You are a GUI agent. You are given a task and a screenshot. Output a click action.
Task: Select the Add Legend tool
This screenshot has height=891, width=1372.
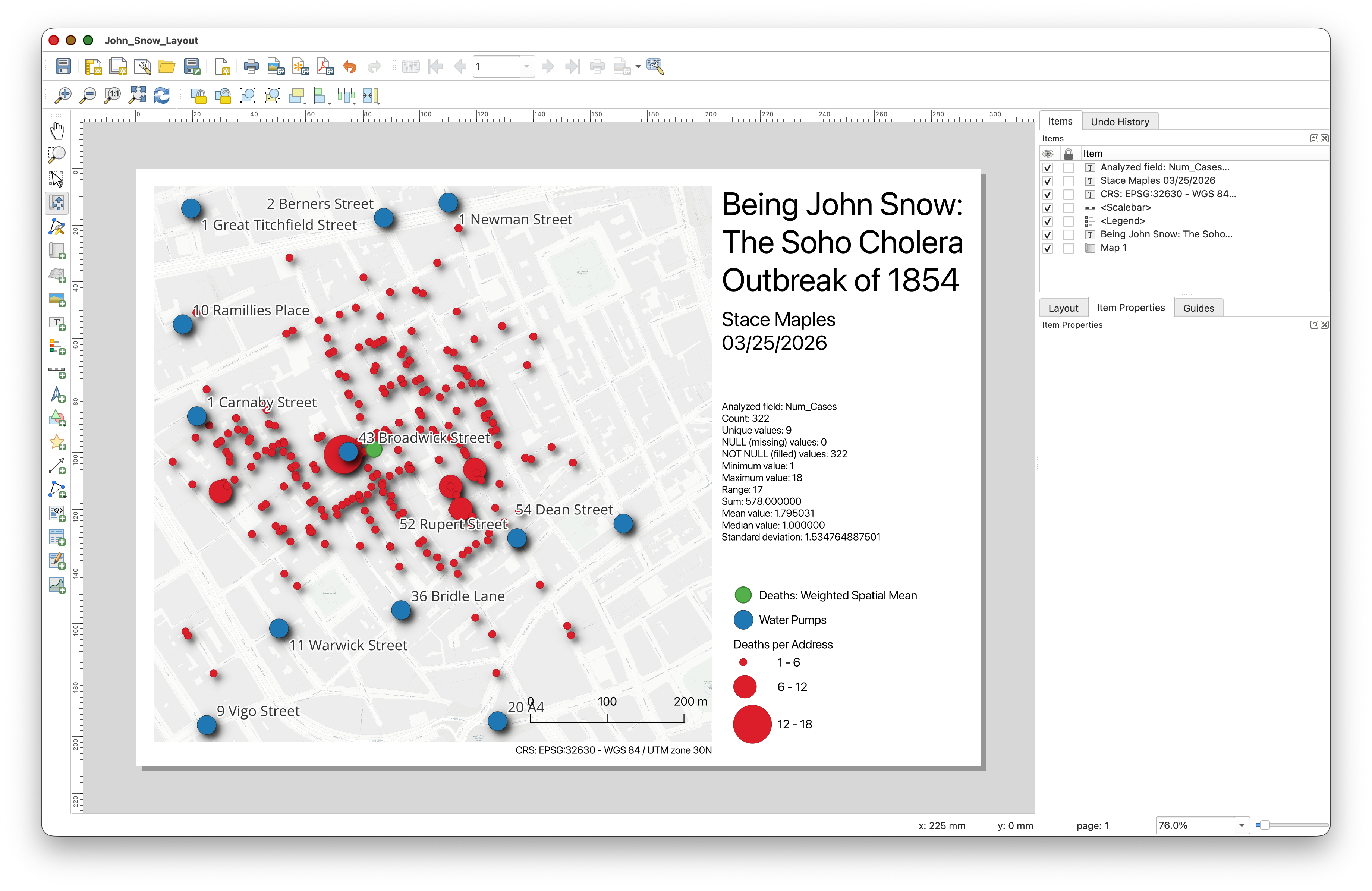(57, 347)
